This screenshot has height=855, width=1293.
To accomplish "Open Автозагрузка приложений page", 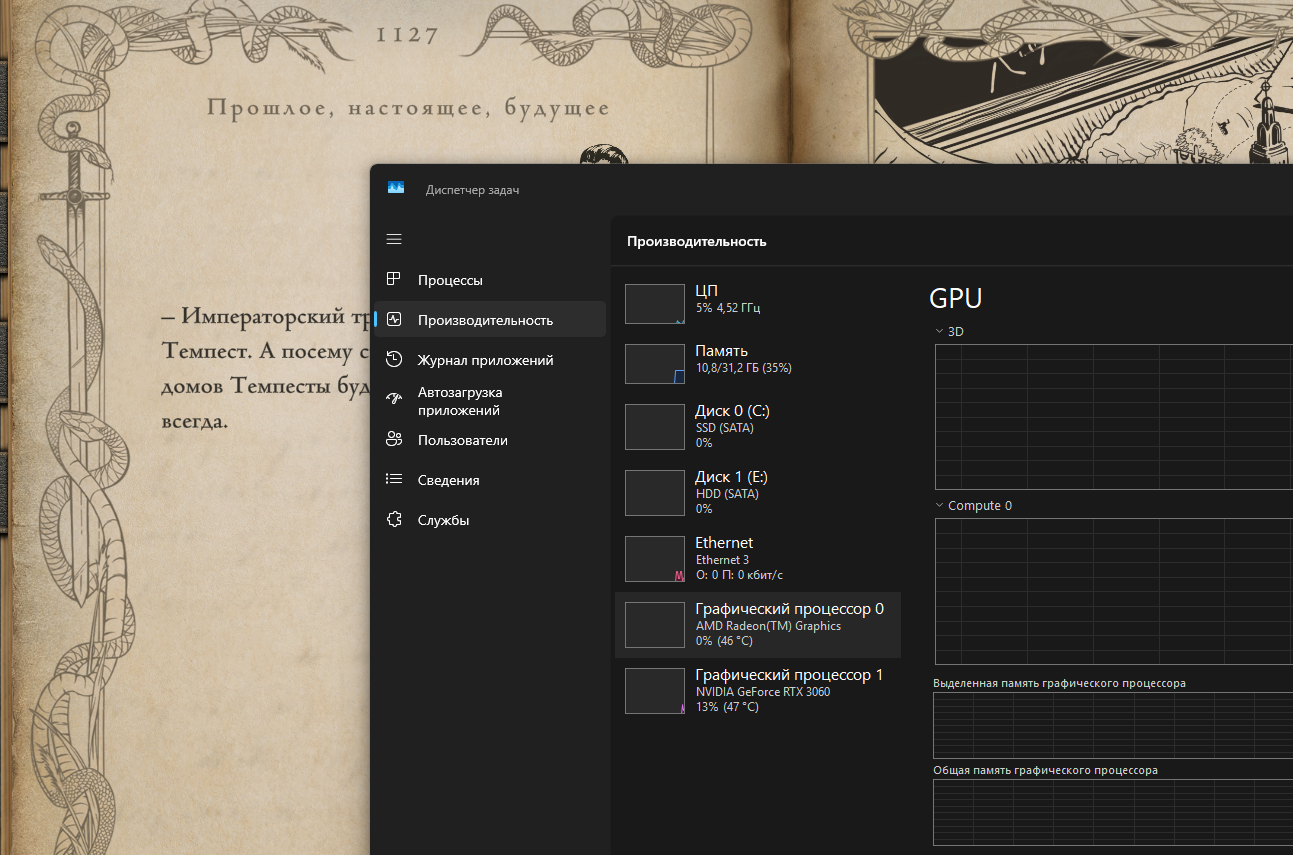I will tap(490, 401).
